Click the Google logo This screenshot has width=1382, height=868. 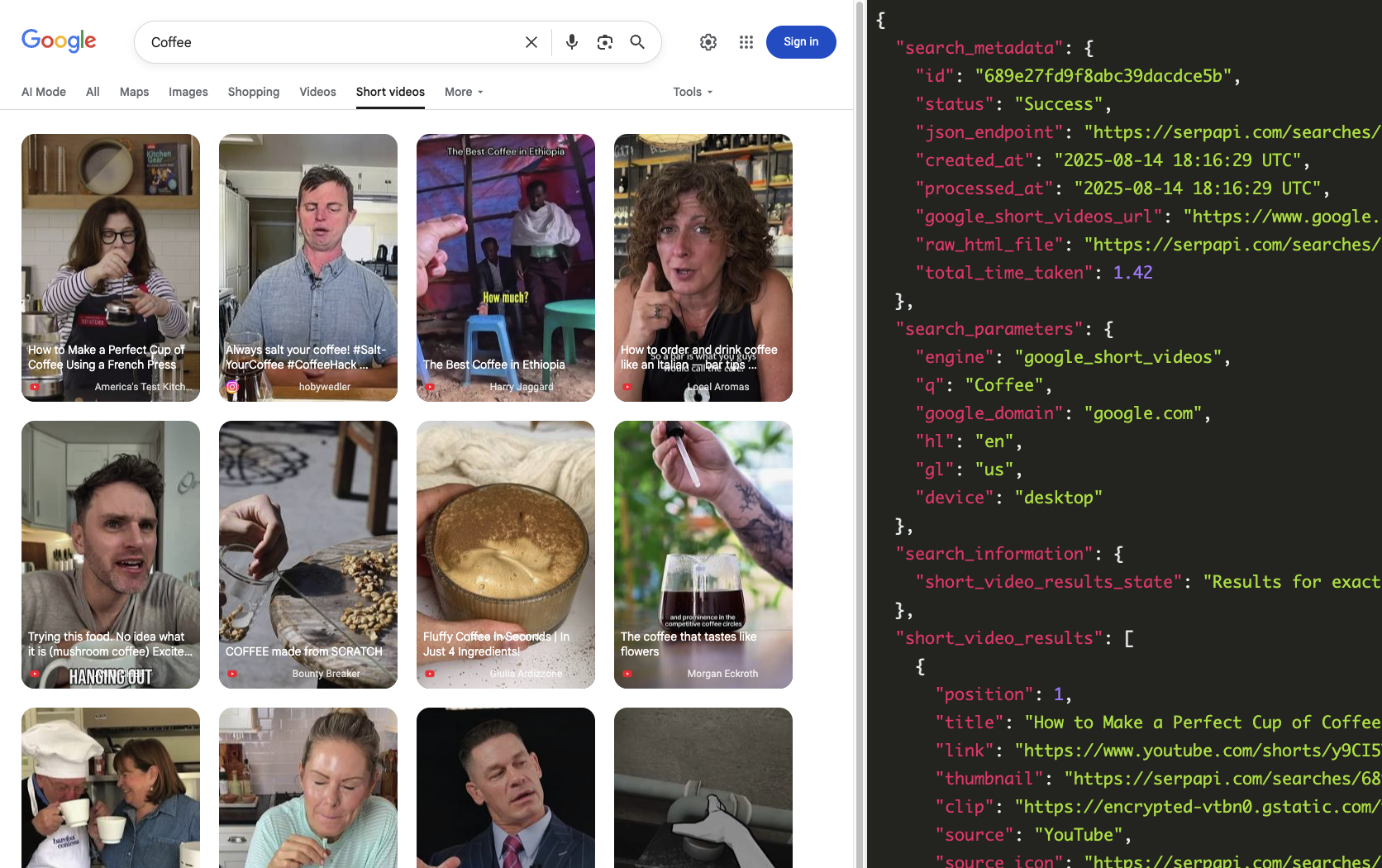click(x=59, y=41)
